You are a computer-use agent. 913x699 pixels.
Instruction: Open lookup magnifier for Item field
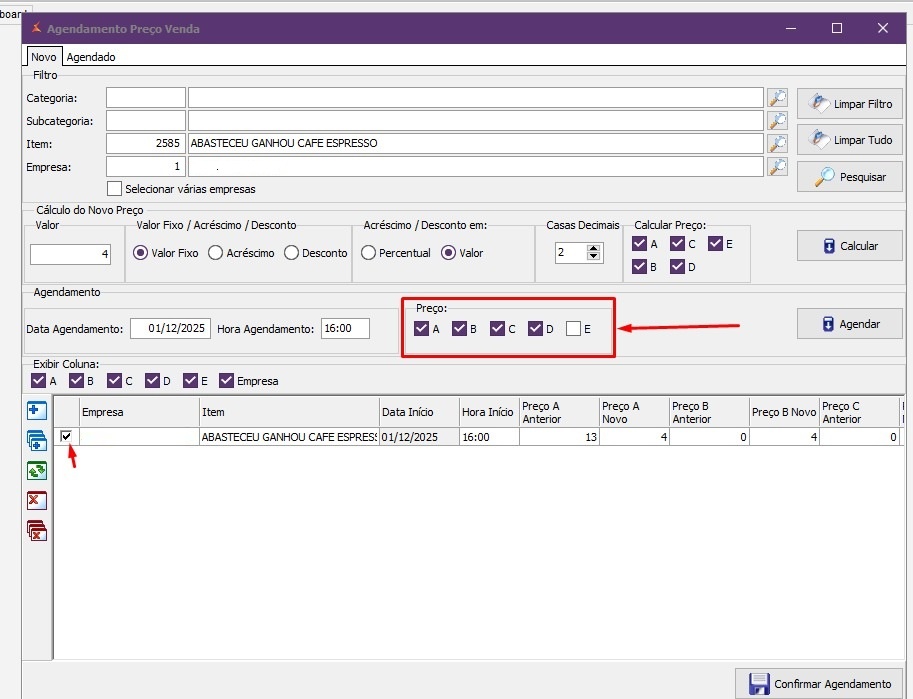[x=777, y=143]
